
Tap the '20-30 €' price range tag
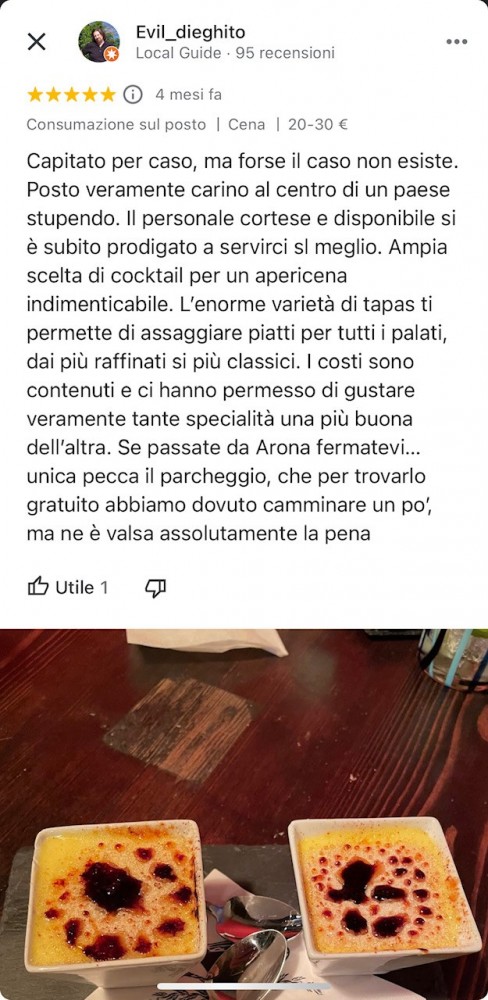tap(318, 124)
